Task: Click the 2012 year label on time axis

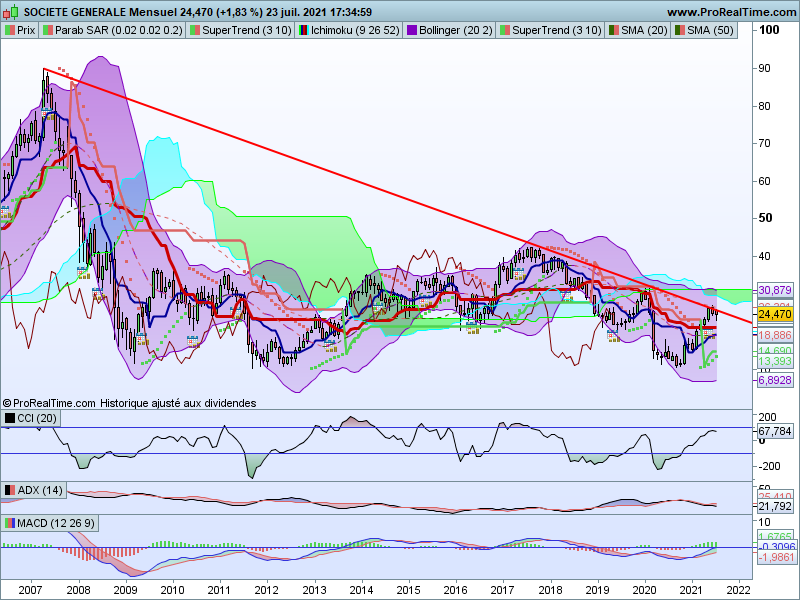Action: pos(266,590)
